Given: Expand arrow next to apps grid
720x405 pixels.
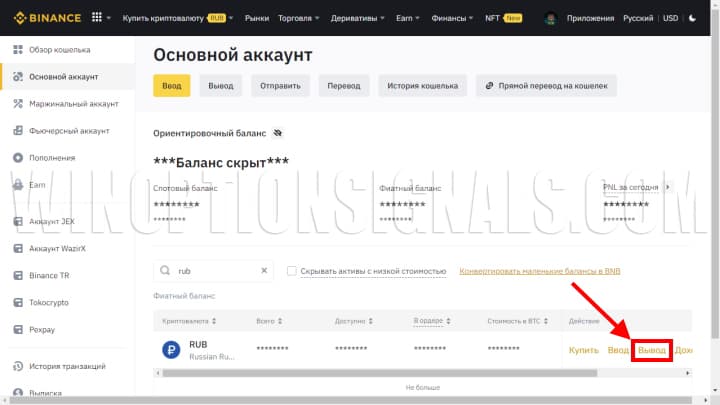Looking at the screenshot, I should pos(109,18).
